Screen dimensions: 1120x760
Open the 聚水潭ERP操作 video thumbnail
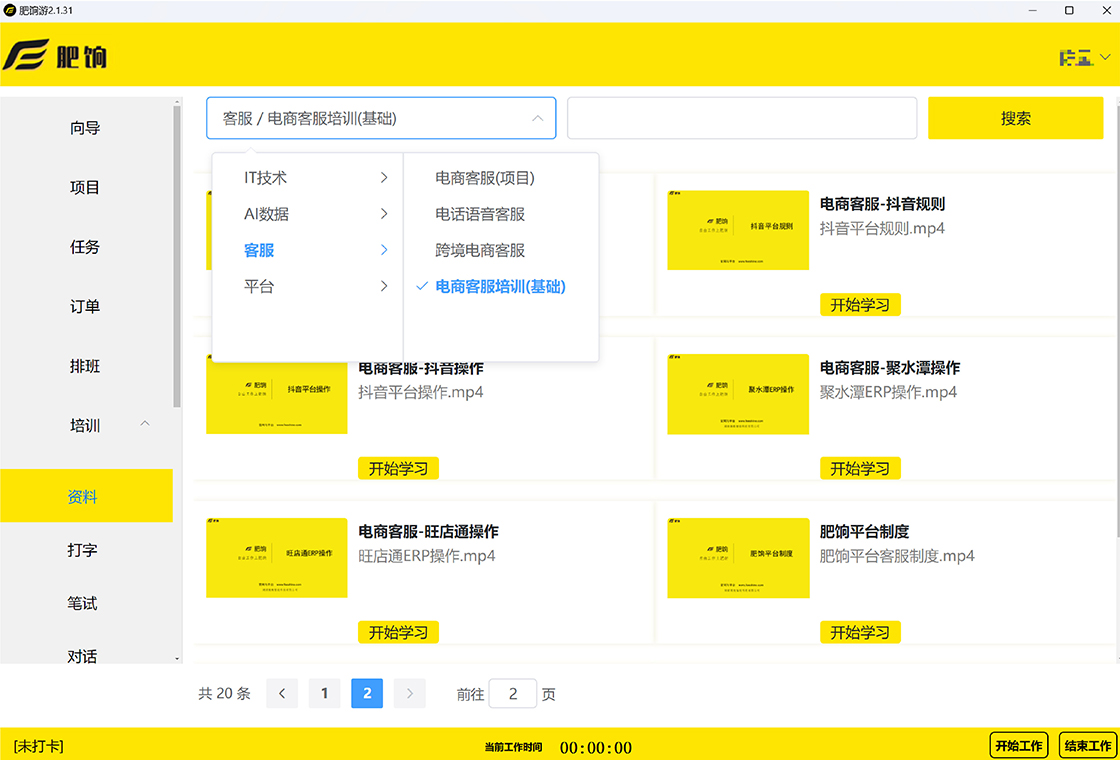(738, 394)
